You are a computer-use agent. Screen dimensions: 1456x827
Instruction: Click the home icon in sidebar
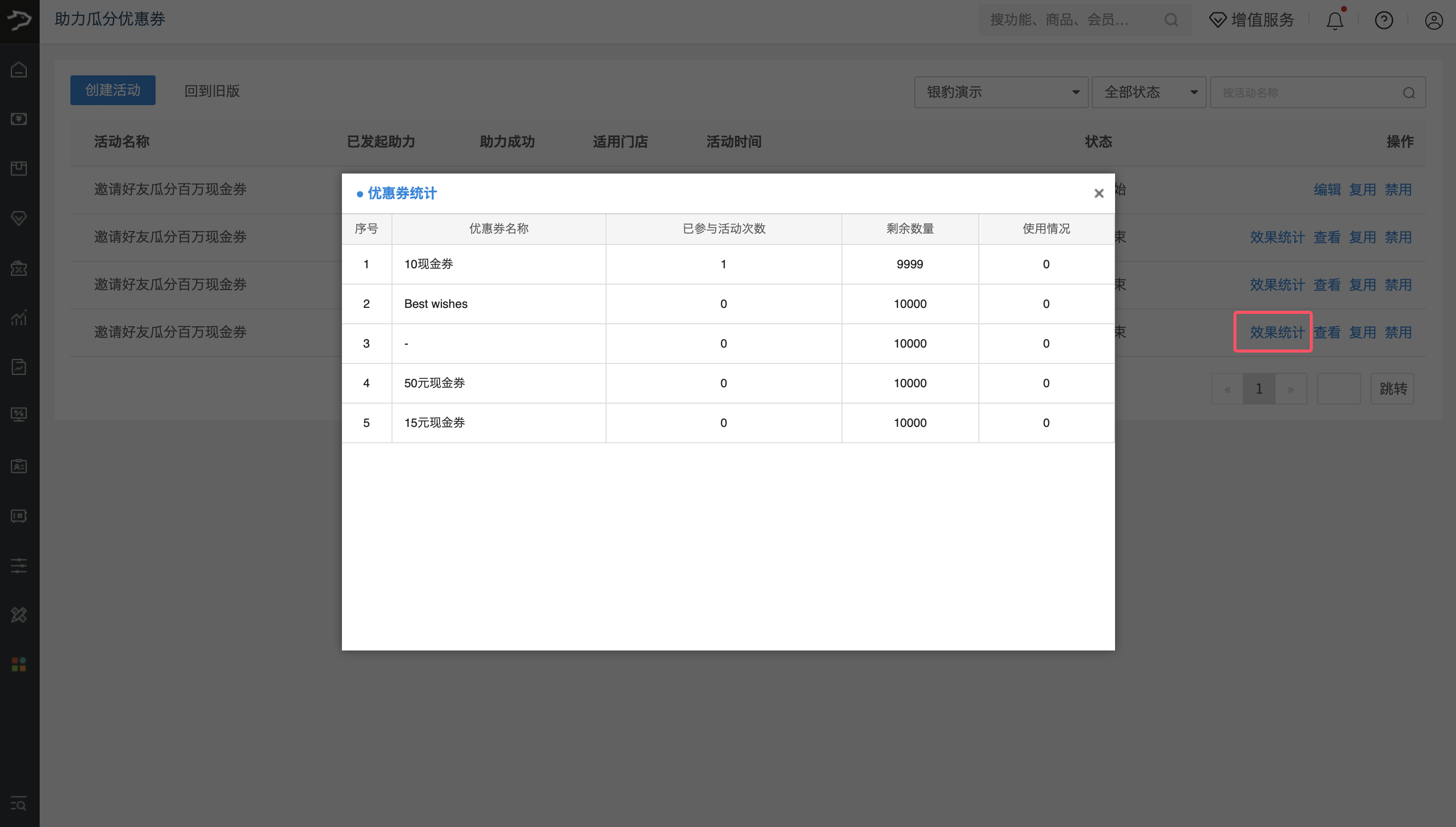[19, 70]
